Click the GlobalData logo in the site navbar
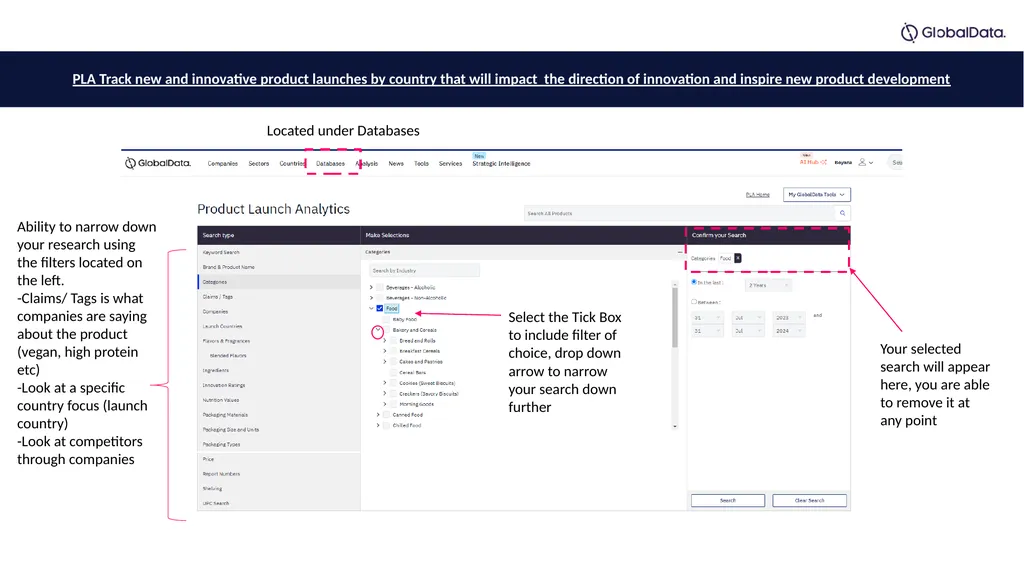Image resolution: width=1024 pixels, height=575 pixels. pyautogui.click(x=158, y=163)
